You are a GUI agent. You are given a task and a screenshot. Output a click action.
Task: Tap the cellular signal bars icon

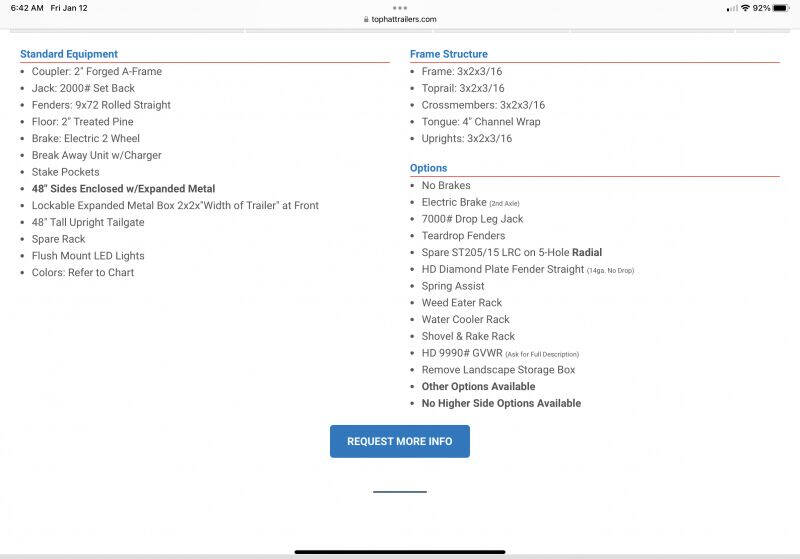(732, 8)
